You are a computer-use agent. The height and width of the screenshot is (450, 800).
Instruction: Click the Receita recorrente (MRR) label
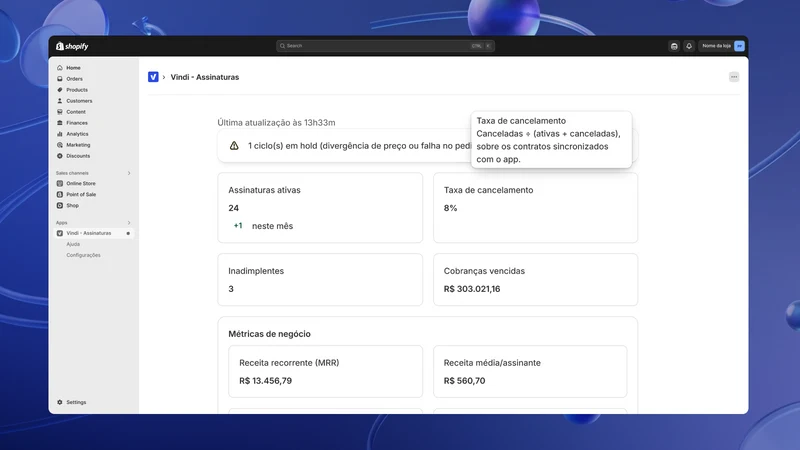pyautogui.click(x=289, y=363)
